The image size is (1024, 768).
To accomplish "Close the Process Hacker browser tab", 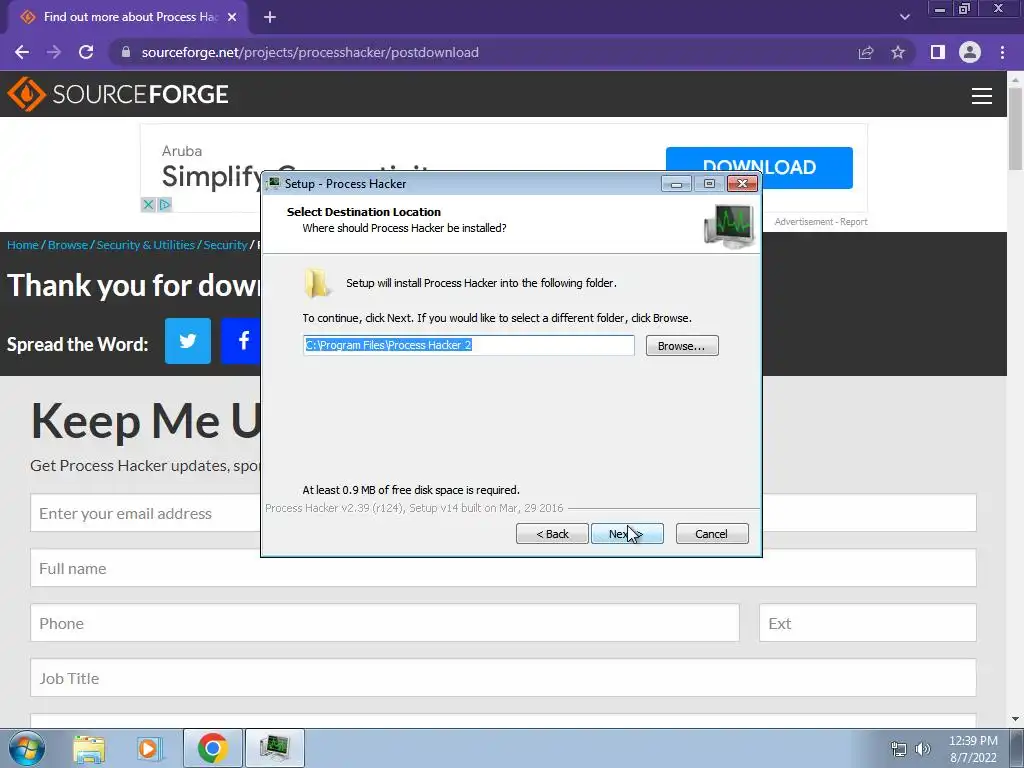I will point(232,17).
